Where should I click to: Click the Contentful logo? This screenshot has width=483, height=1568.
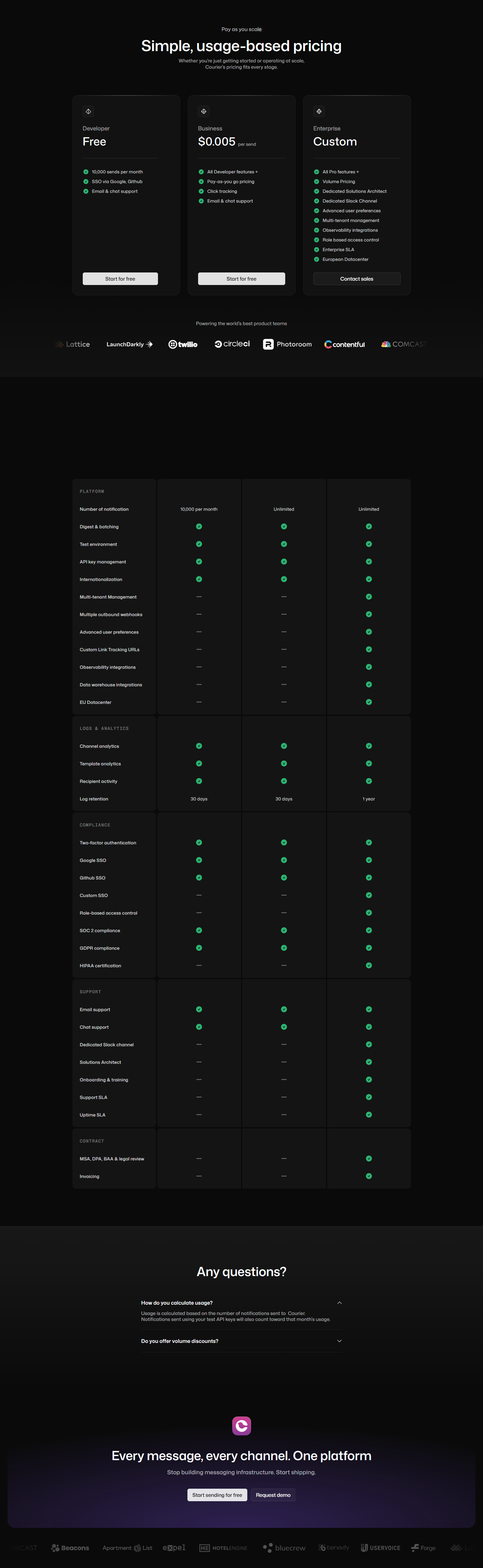[344, 345]
